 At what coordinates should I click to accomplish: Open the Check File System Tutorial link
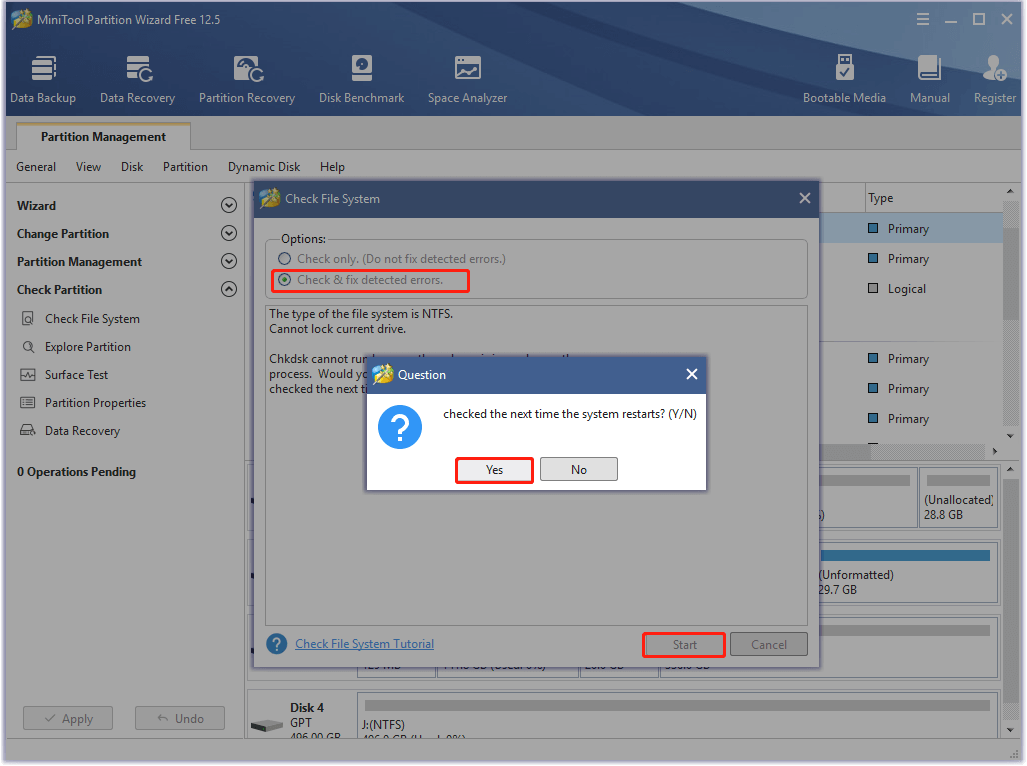(364, 644)
